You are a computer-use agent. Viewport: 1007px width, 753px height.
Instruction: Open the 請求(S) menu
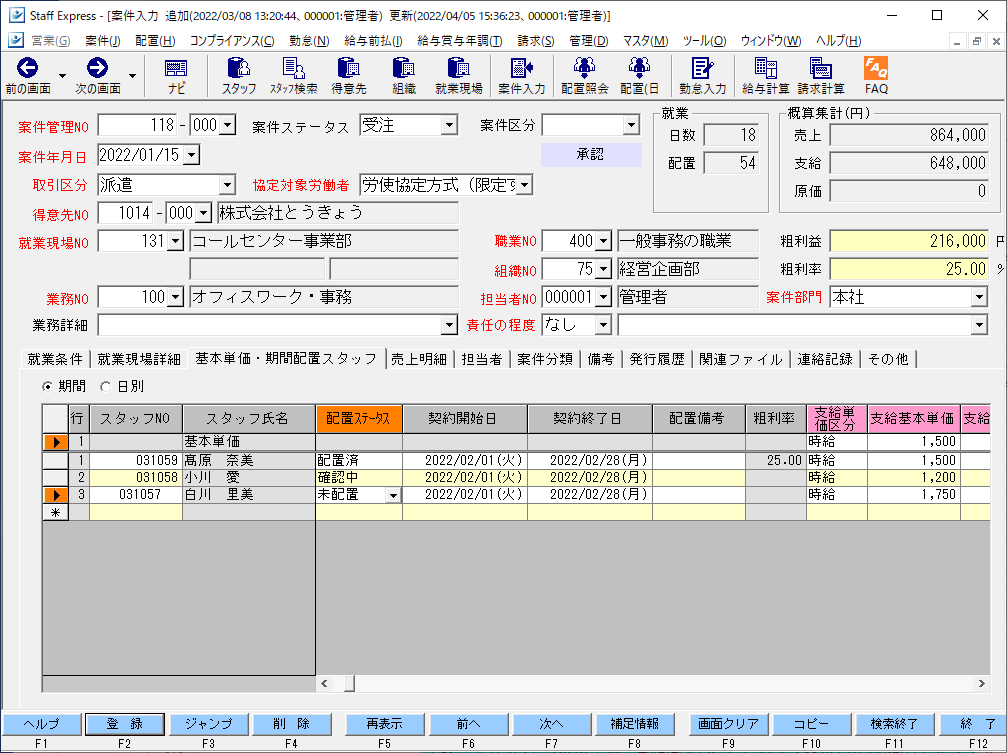[x=536, y=41]
